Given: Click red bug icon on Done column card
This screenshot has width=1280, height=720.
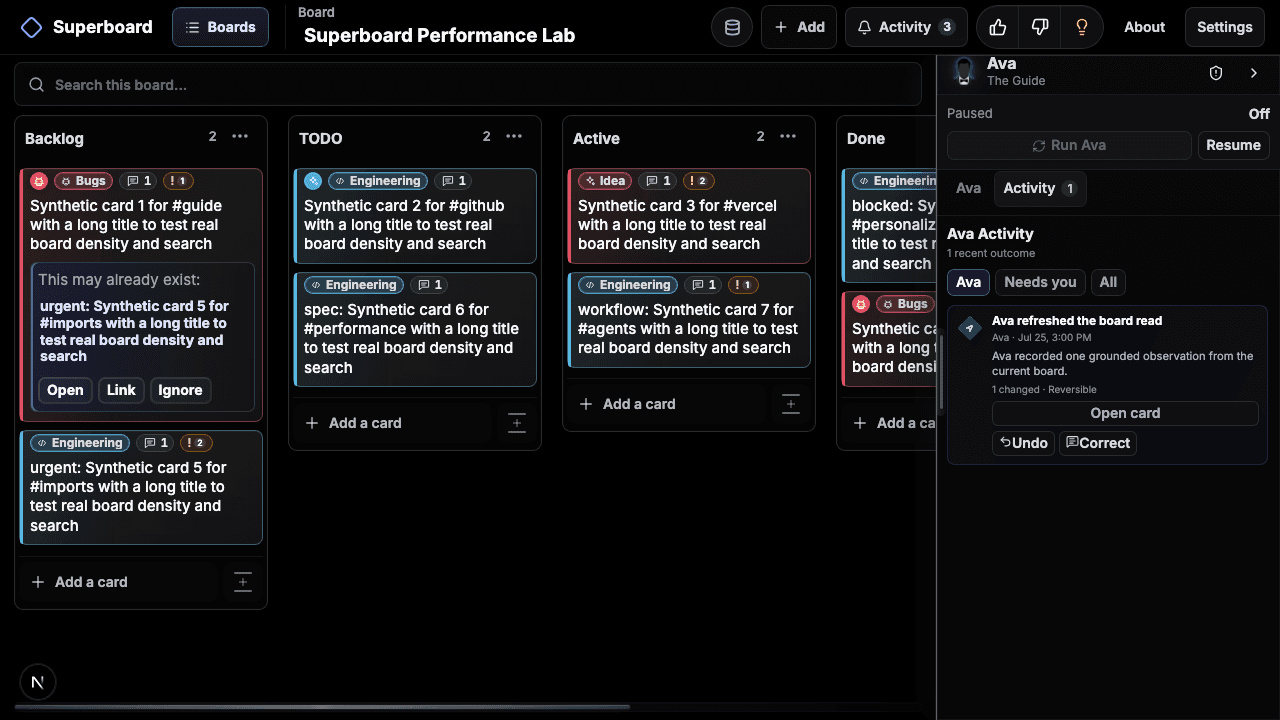Looking at the screenshot, I should (861, 304).
